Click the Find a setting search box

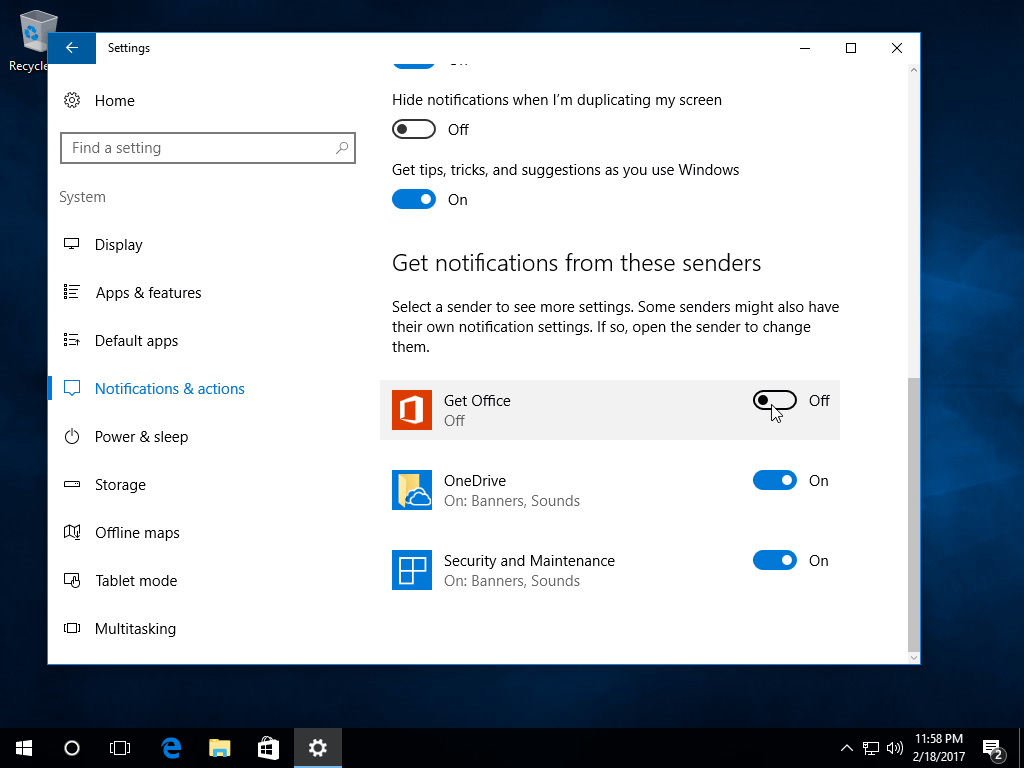point(200,148)
